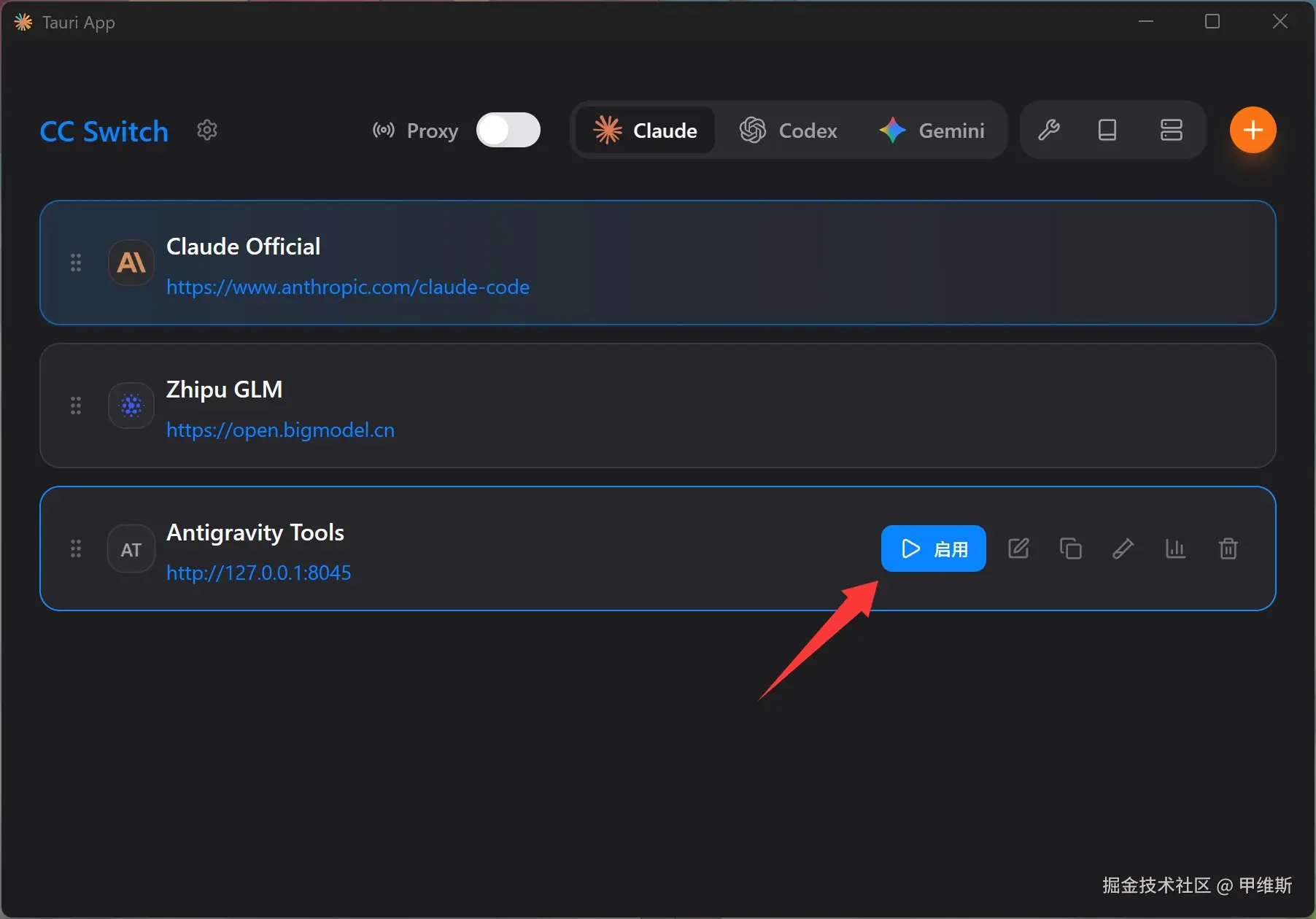The height and width of the screenshot is (919, 1316).
Task: Click the pencil icon for Antigravity Tools
Action: coord(1123,548)
